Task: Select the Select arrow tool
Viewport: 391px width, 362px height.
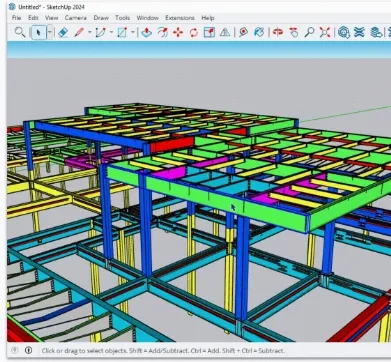Action: (38, 32)
